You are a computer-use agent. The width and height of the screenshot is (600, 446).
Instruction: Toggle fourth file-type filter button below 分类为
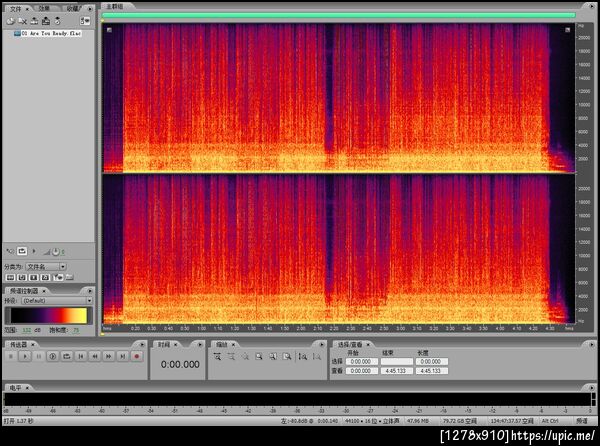[x=45, y=277]
